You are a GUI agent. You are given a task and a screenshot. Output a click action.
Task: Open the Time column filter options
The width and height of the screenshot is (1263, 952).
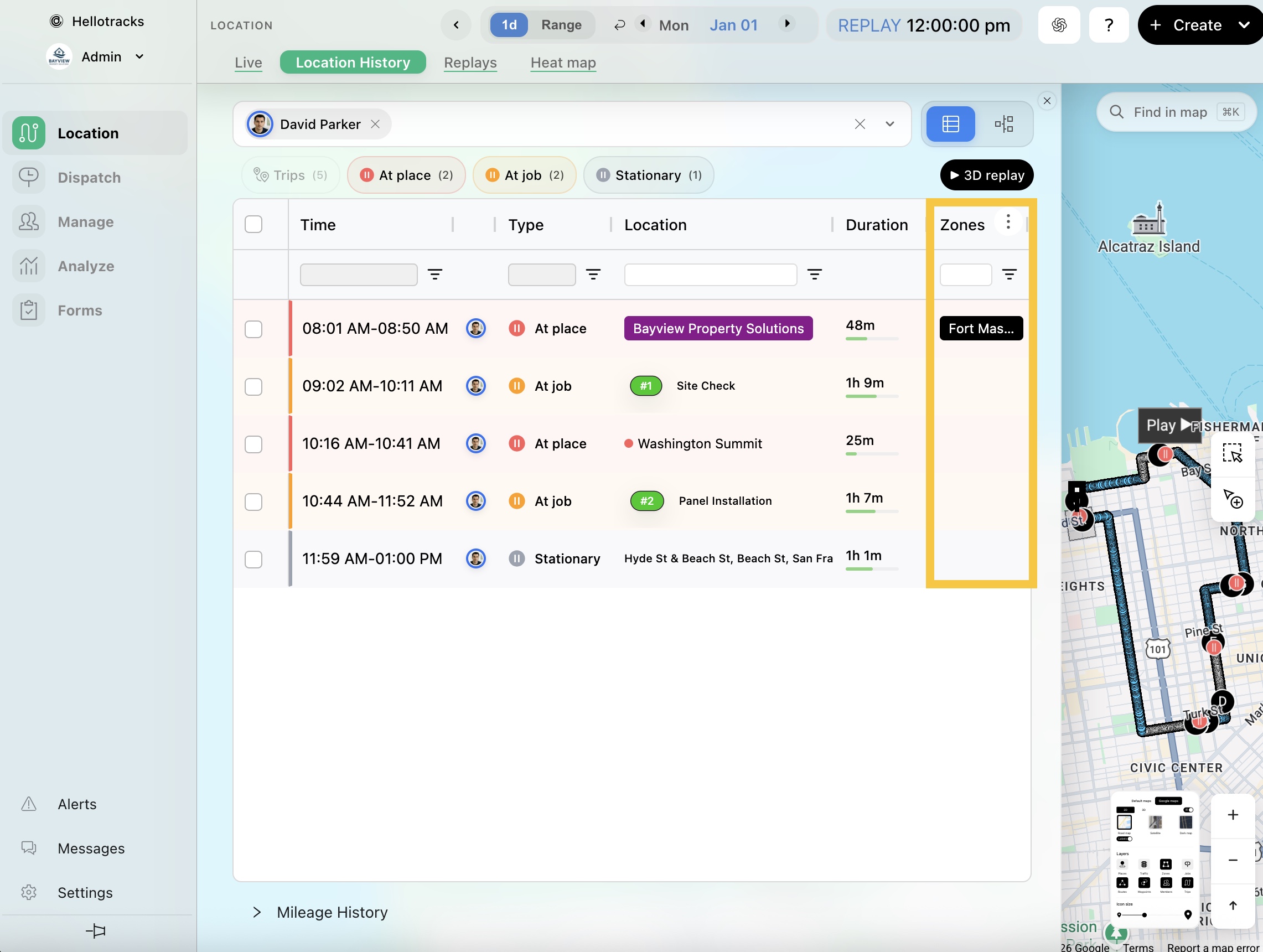pyautogui.click(x=435, y=275)
